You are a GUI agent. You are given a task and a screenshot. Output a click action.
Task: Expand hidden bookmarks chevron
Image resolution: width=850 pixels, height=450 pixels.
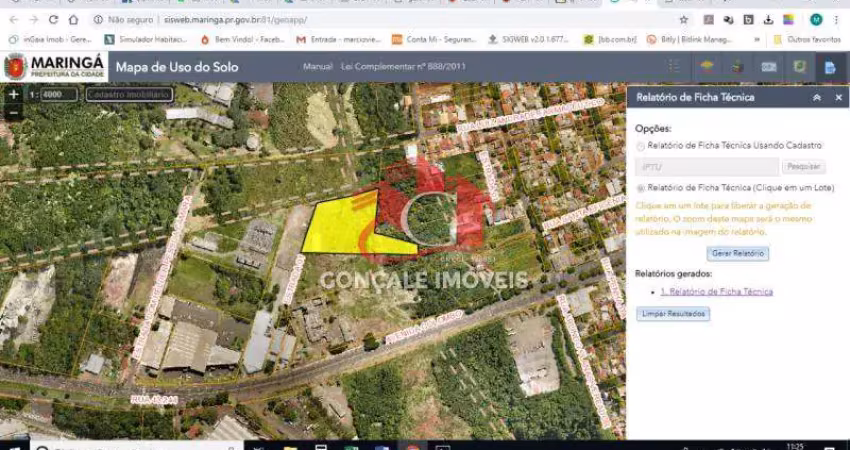point(757,40)
